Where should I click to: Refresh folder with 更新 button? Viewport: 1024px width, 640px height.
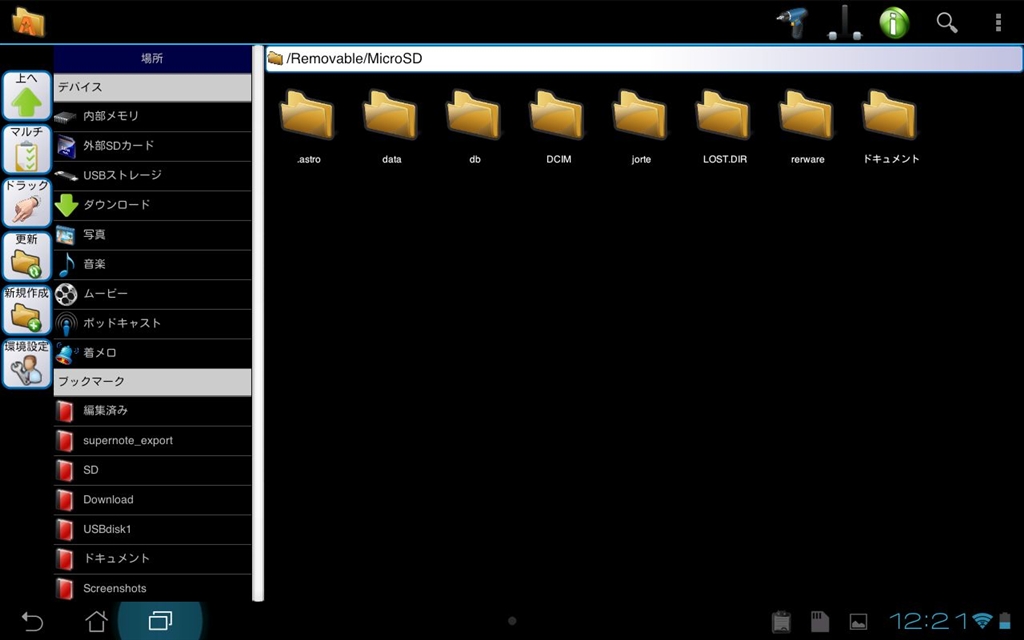point(27,257)
